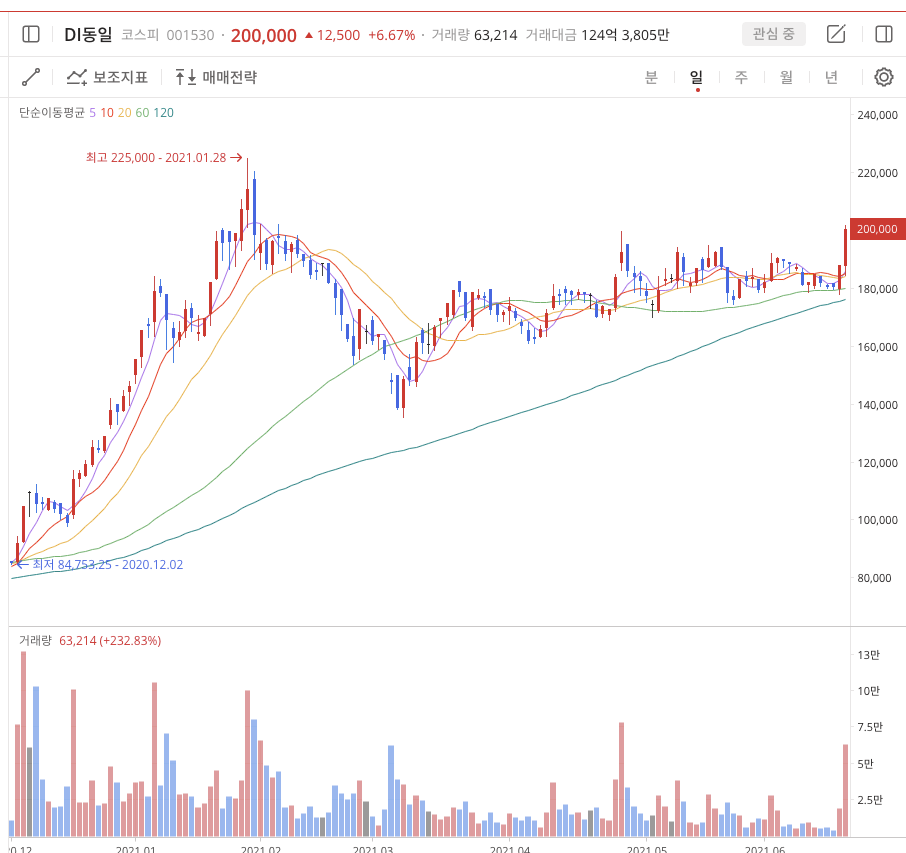
Task: Select the 120-day moving average legend
Action: [164, 113]
